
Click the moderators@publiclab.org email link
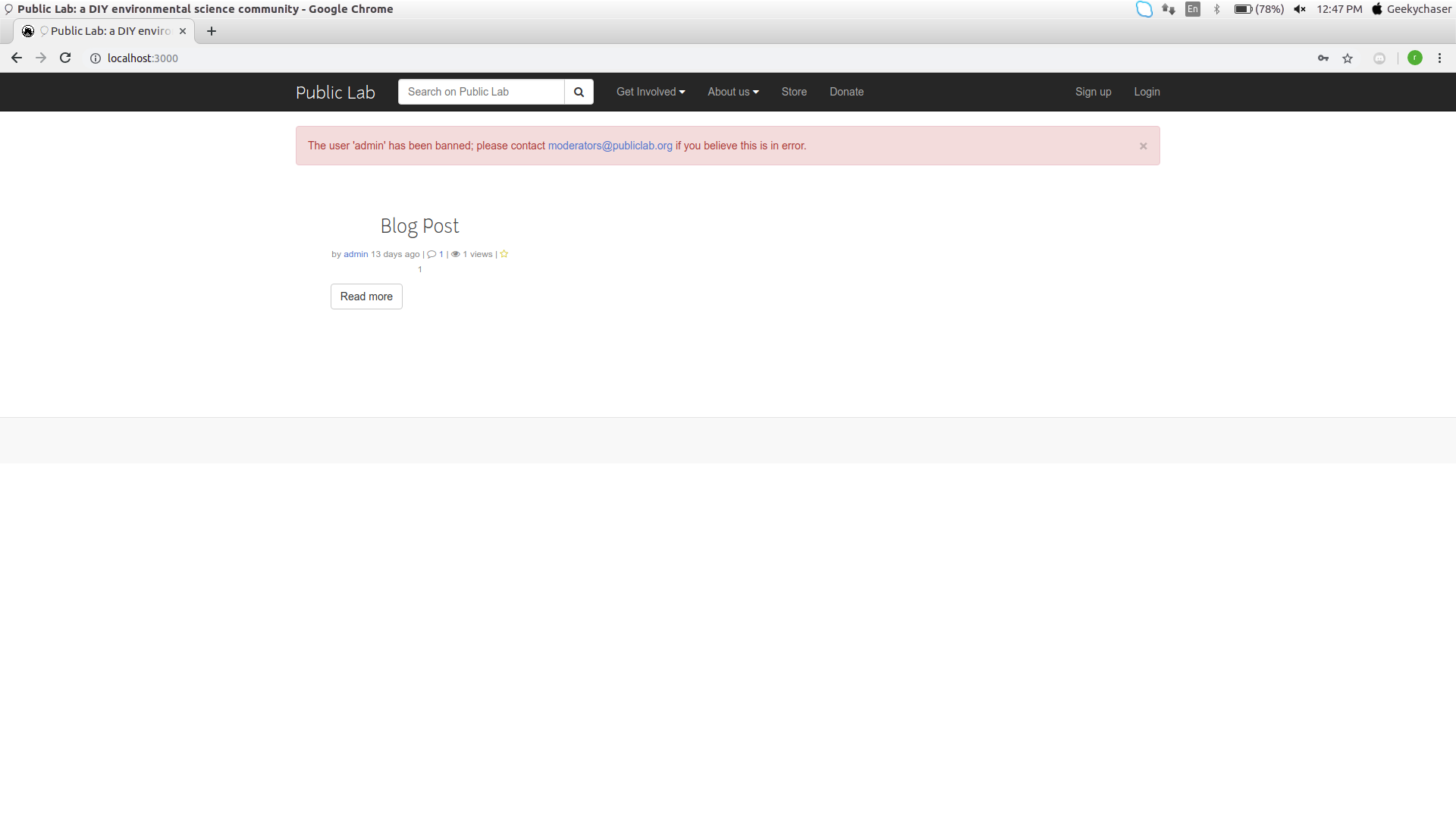click(610, 146)
